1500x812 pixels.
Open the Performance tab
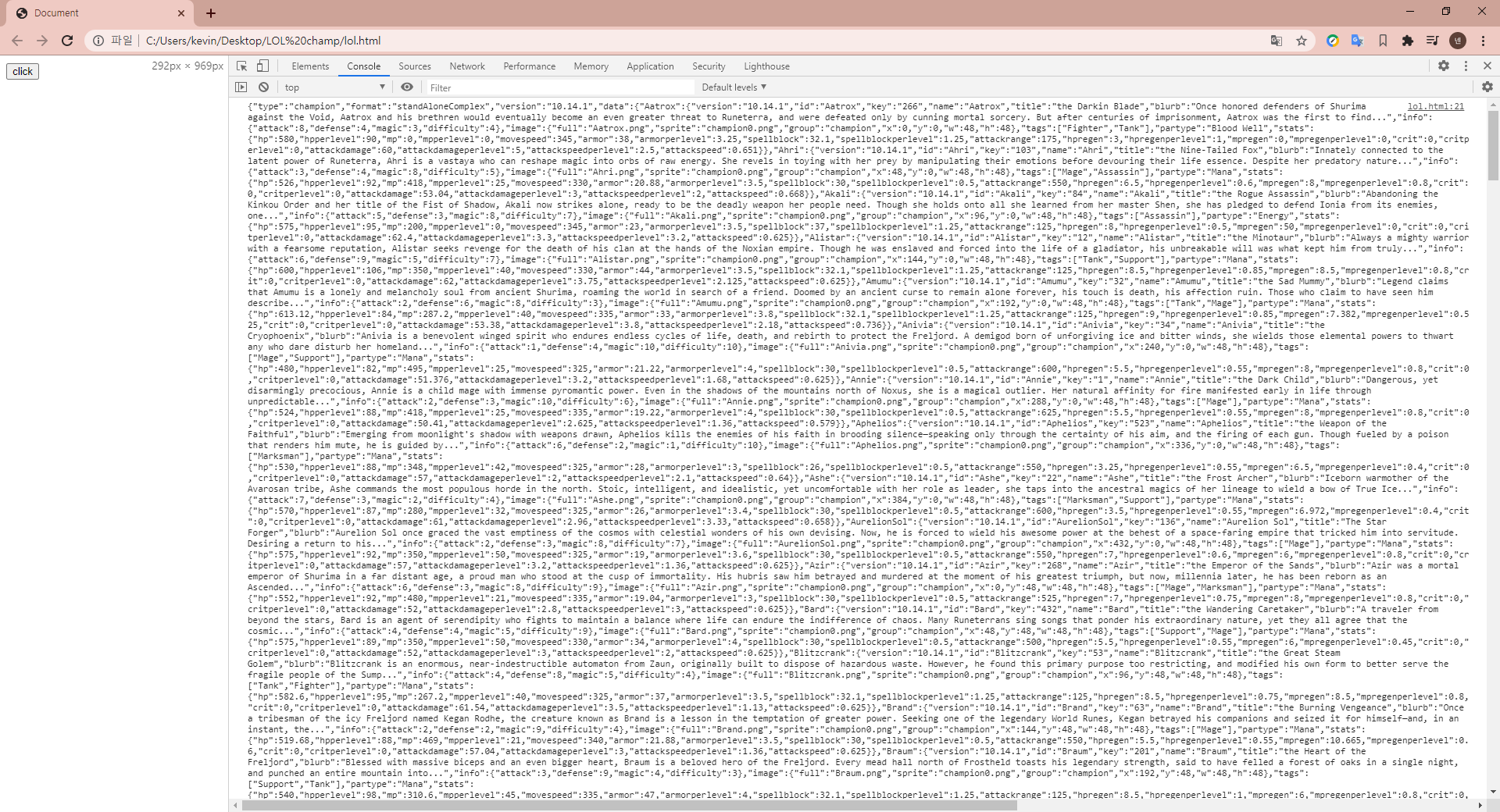pyautogui.click(x=530, y=66)
